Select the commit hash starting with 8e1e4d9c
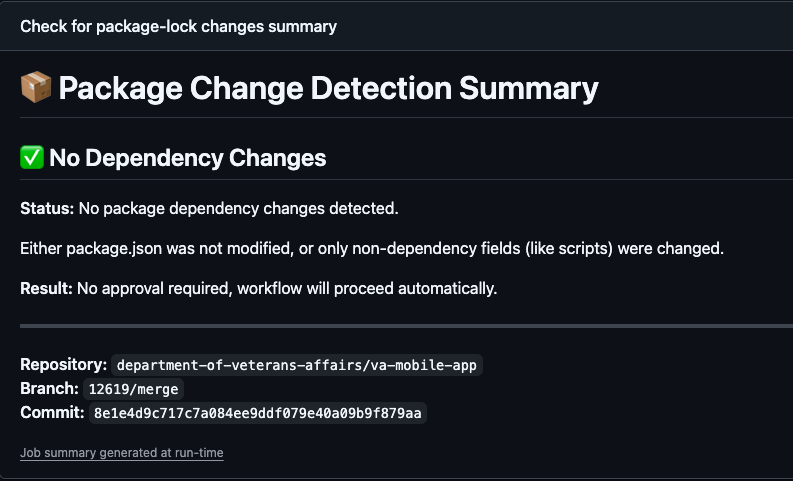This screenshot has width=793, height=481. pyautogui.click(x=257, y=413)
